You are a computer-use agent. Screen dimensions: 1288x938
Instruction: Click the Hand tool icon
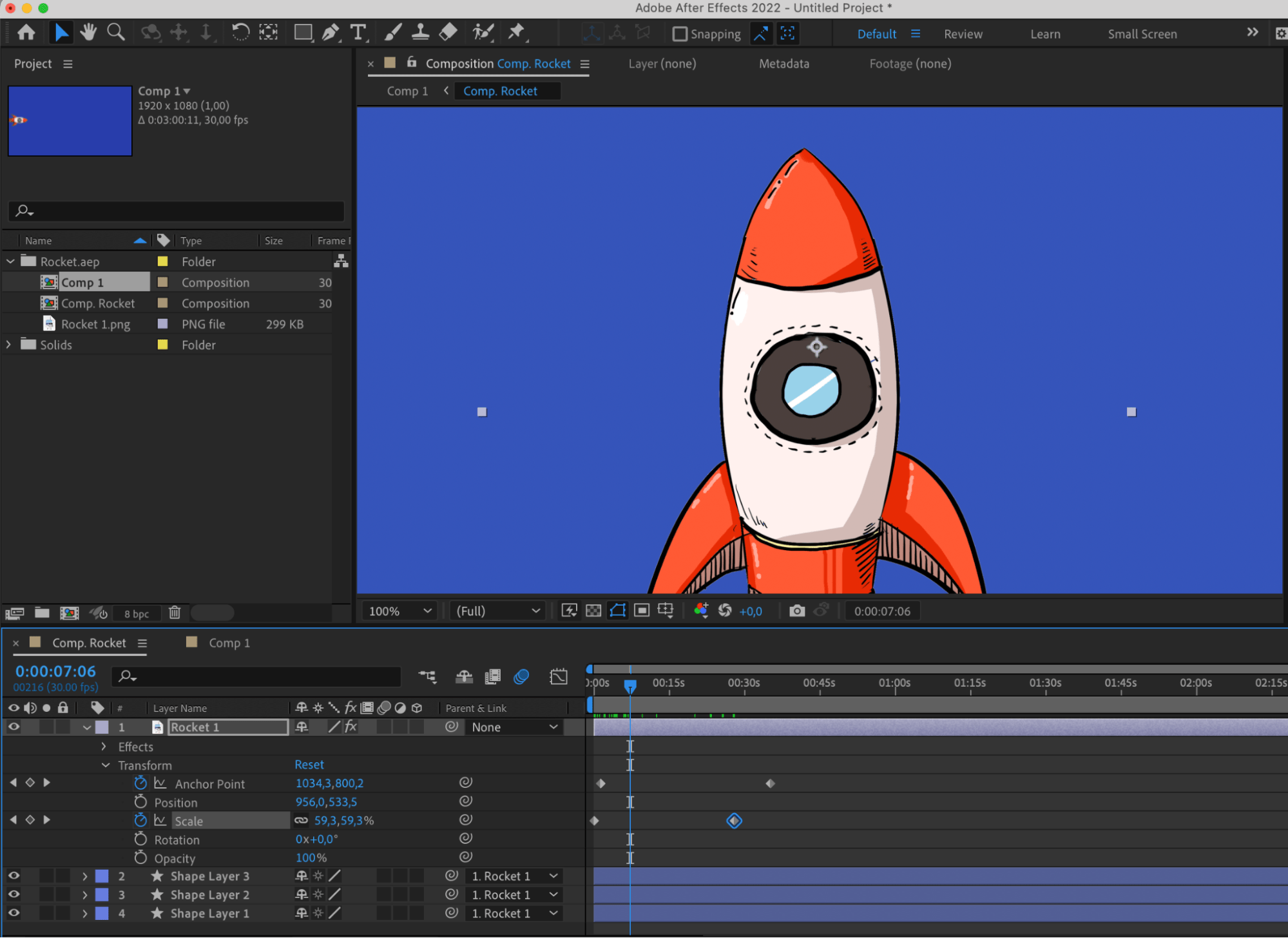point(88,32)
